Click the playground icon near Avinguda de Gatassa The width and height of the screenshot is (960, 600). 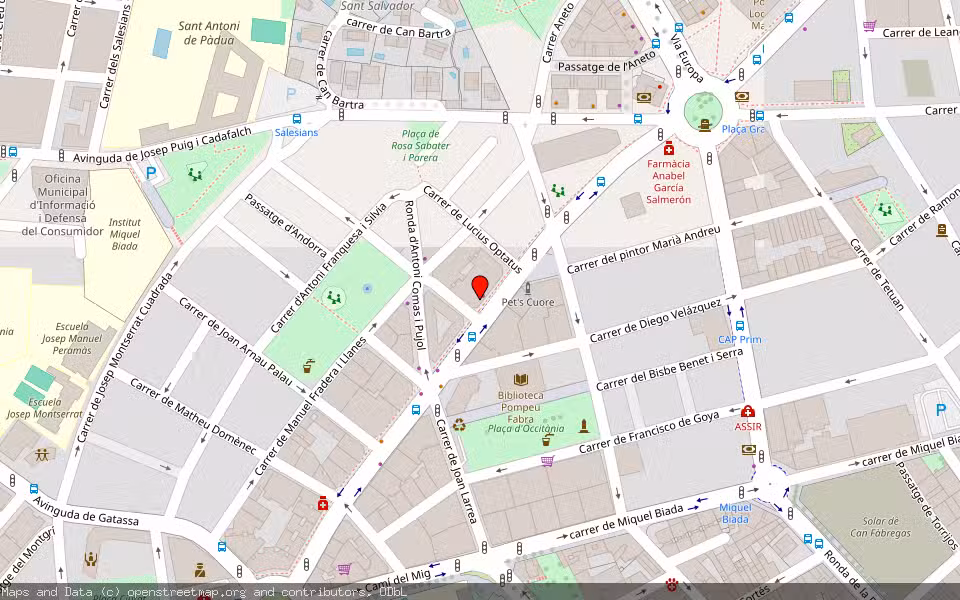click(42, 454)
